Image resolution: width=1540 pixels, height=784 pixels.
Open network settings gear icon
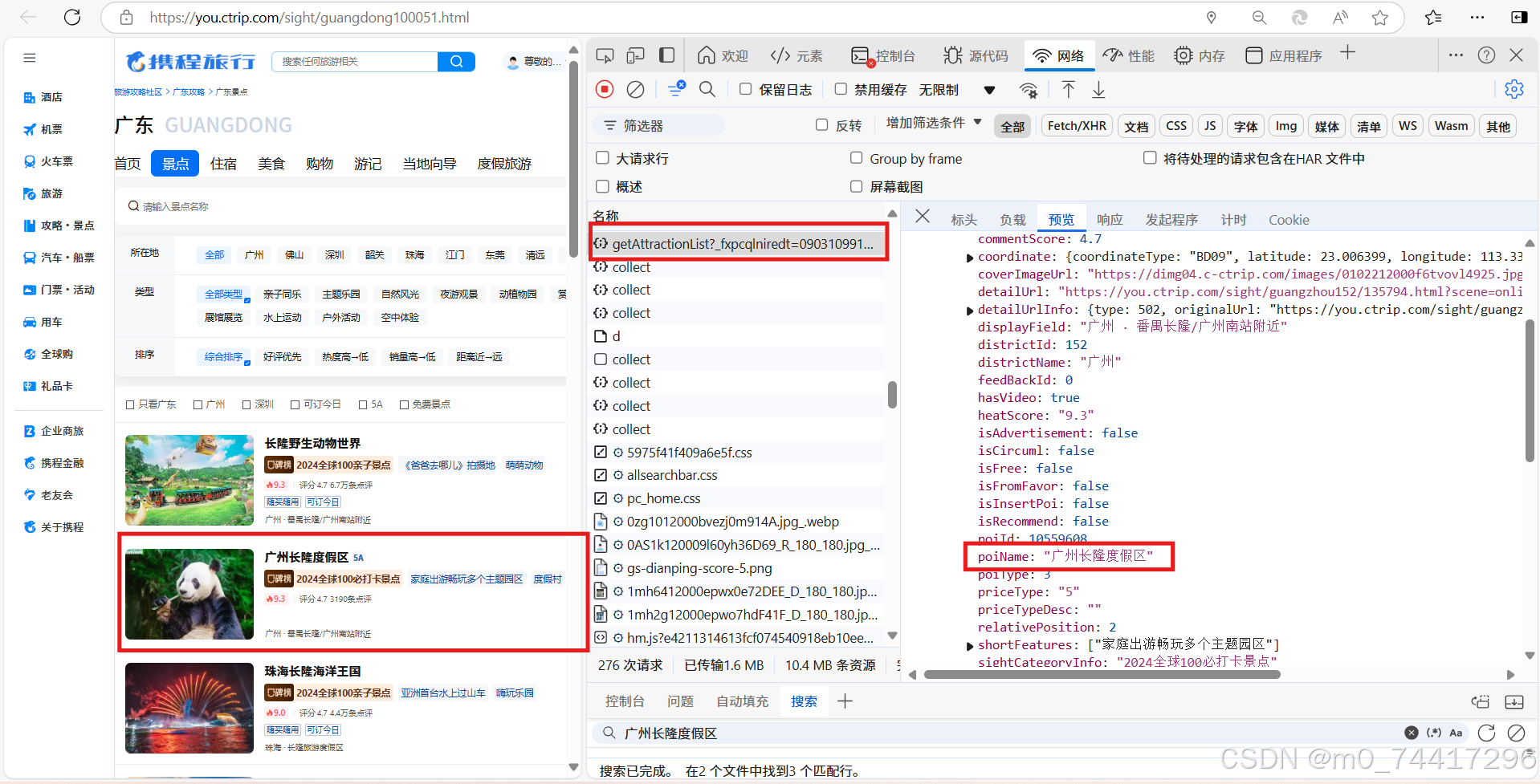(x=1514, y=89)
